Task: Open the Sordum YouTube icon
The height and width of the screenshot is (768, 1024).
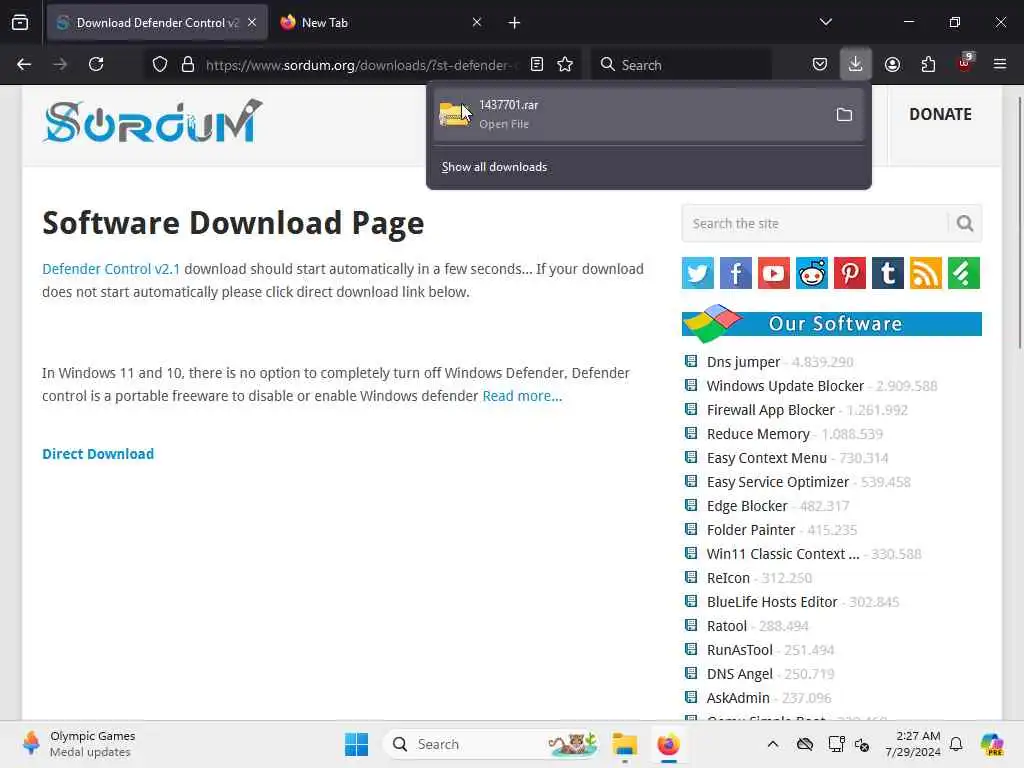Action: tap(774, 273)
